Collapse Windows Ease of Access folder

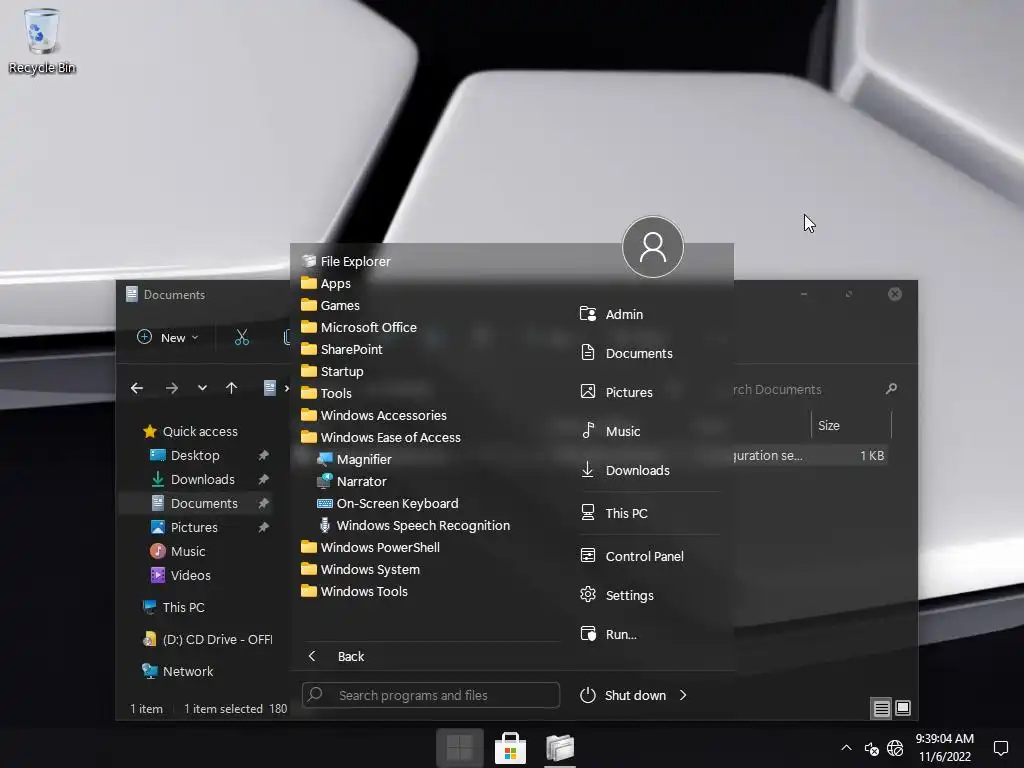pyautogui.click(x=381, y=438)
